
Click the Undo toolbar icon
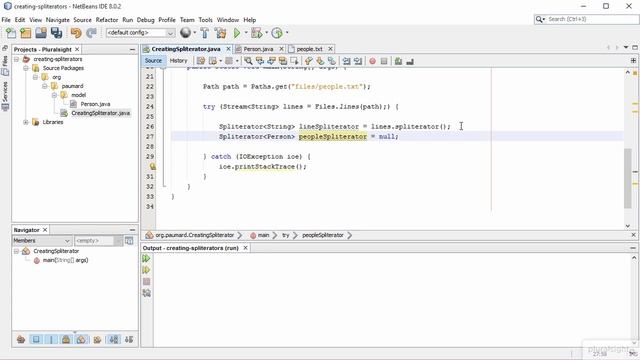76,33
